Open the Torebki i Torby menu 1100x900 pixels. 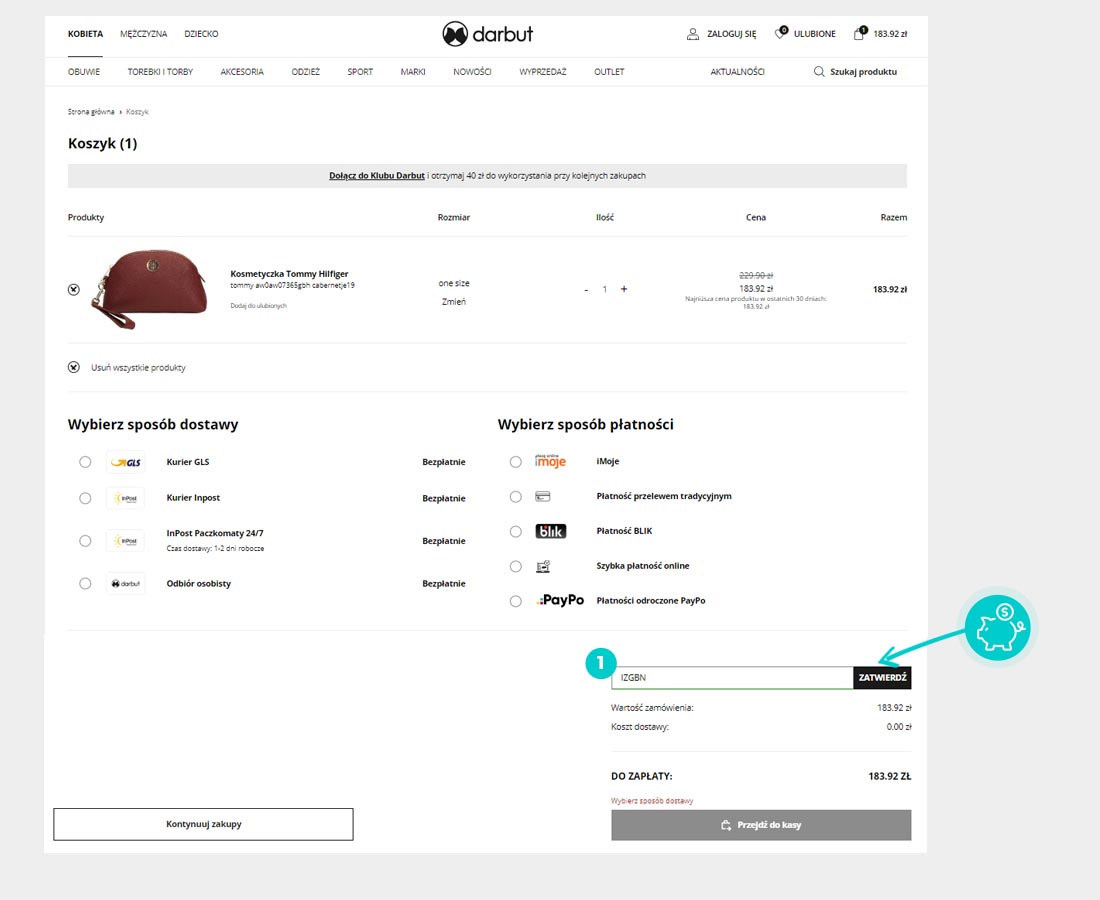tap(160, 72)
